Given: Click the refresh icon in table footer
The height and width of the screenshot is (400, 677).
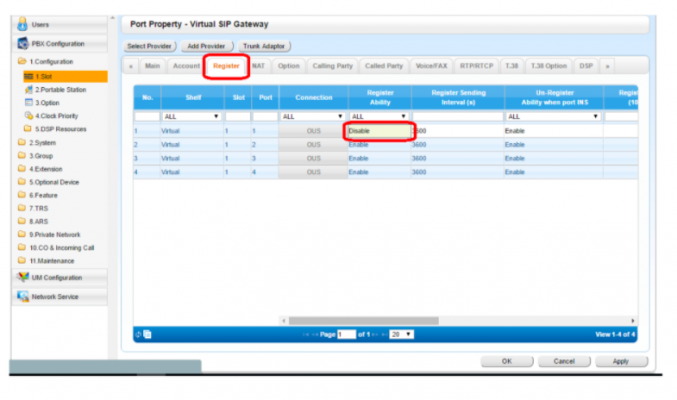Looking at the screenshot, I should coord(138,334).
